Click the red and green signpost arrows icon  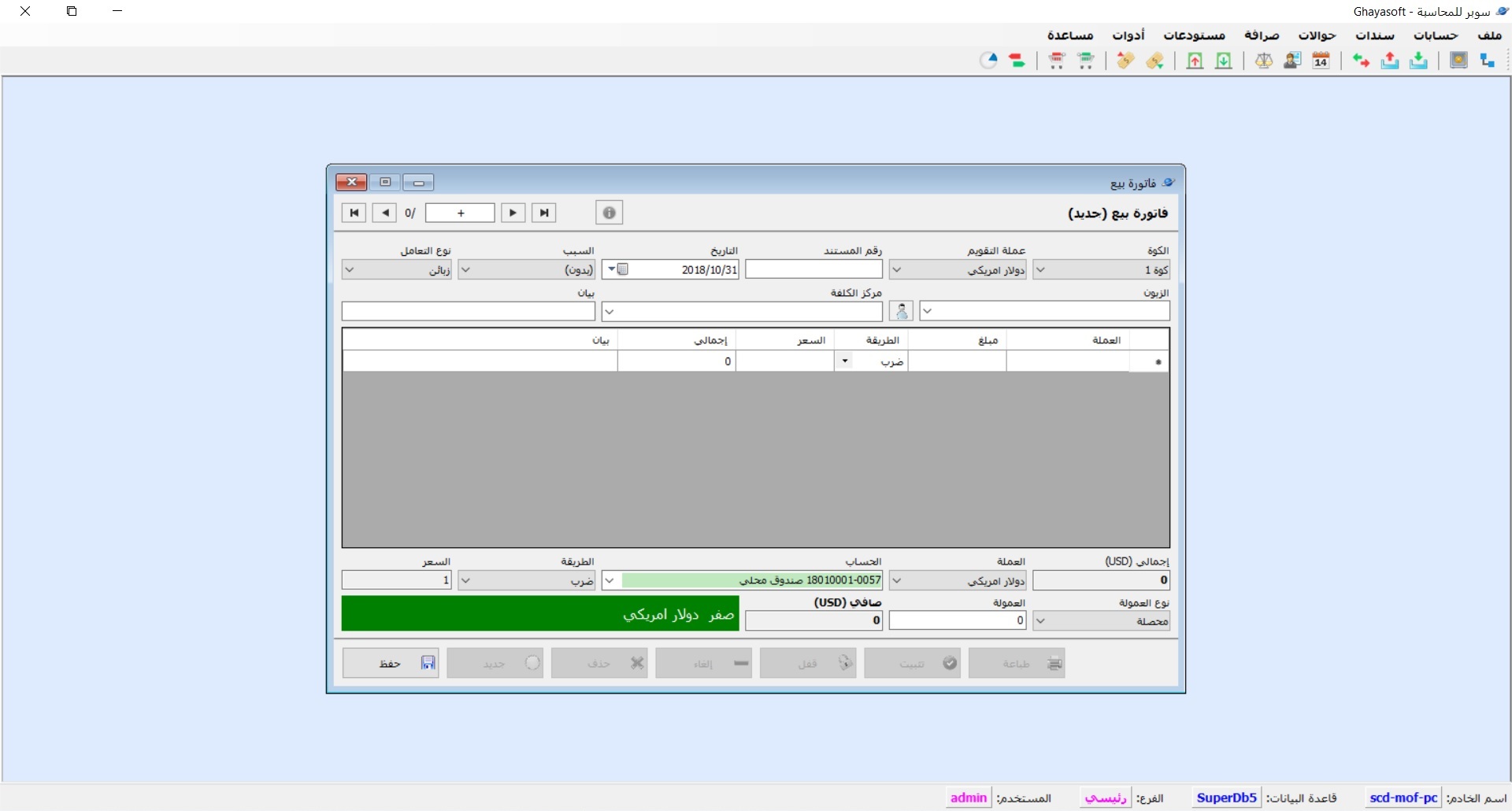1017,61
